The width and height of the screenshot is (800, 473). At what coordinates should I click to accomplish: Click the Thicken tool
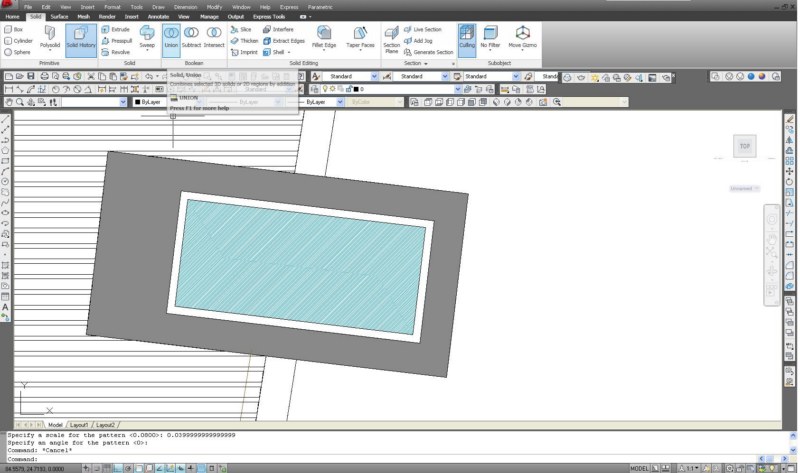[x=244, y=41]
